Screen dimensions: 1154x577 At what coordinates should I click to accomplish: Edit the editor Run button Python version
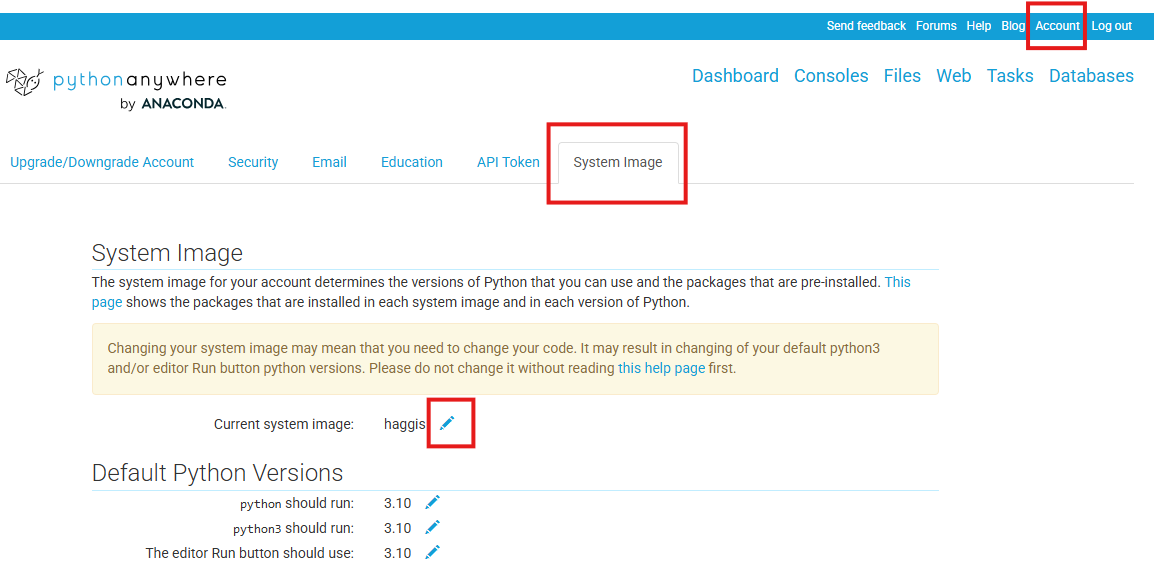pos(433,551)
